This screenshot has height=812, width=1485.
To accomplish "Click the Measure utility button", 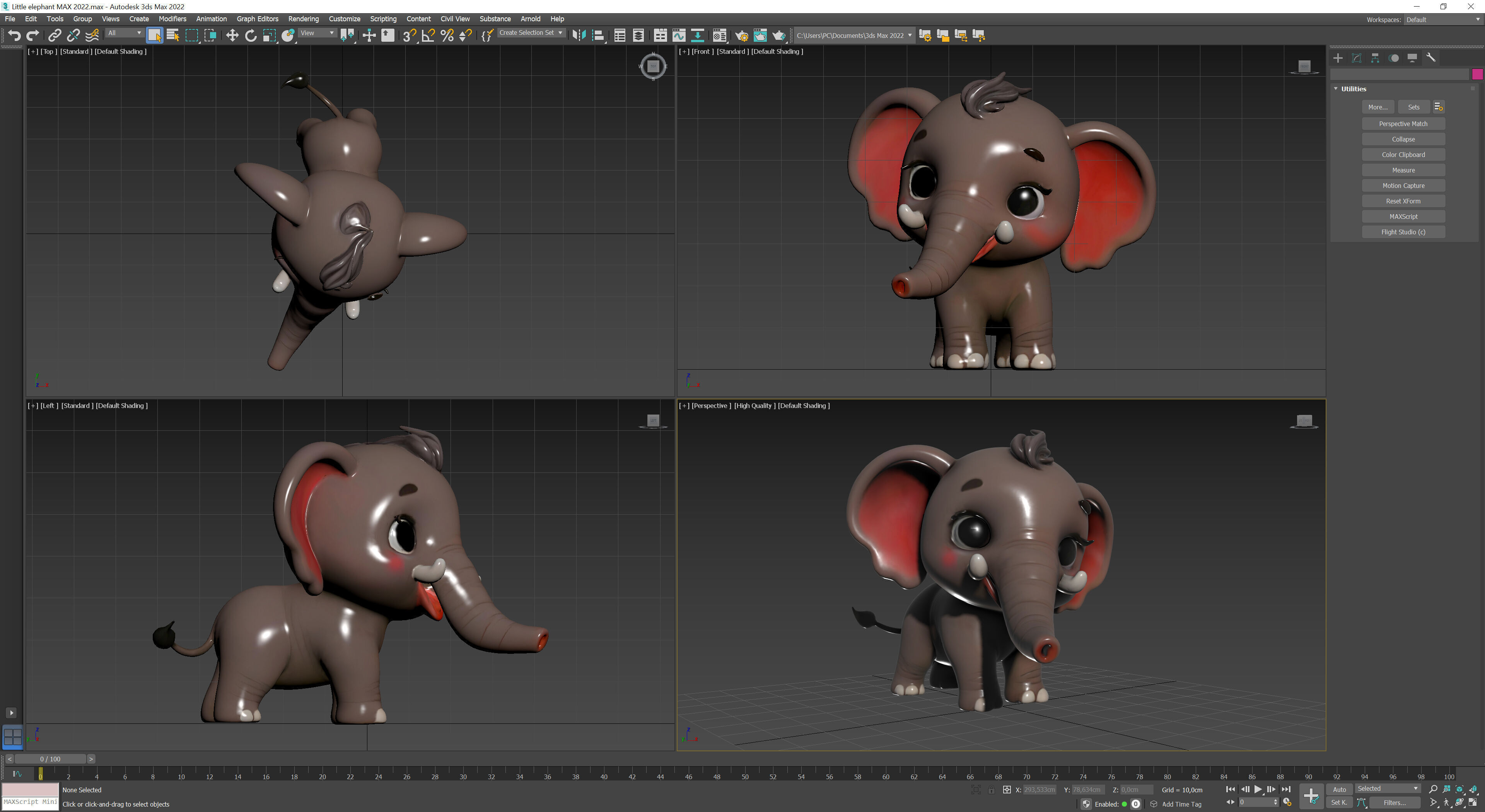I will 1403,170.
